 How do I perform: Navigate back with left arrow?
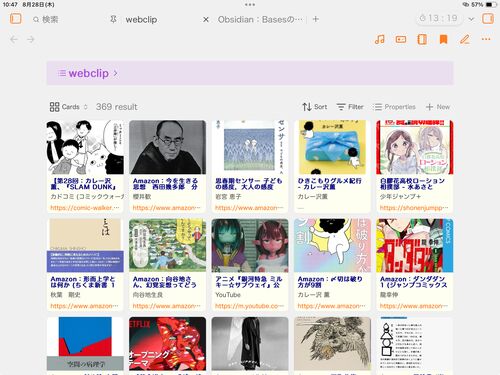click(x=14, y=39)
